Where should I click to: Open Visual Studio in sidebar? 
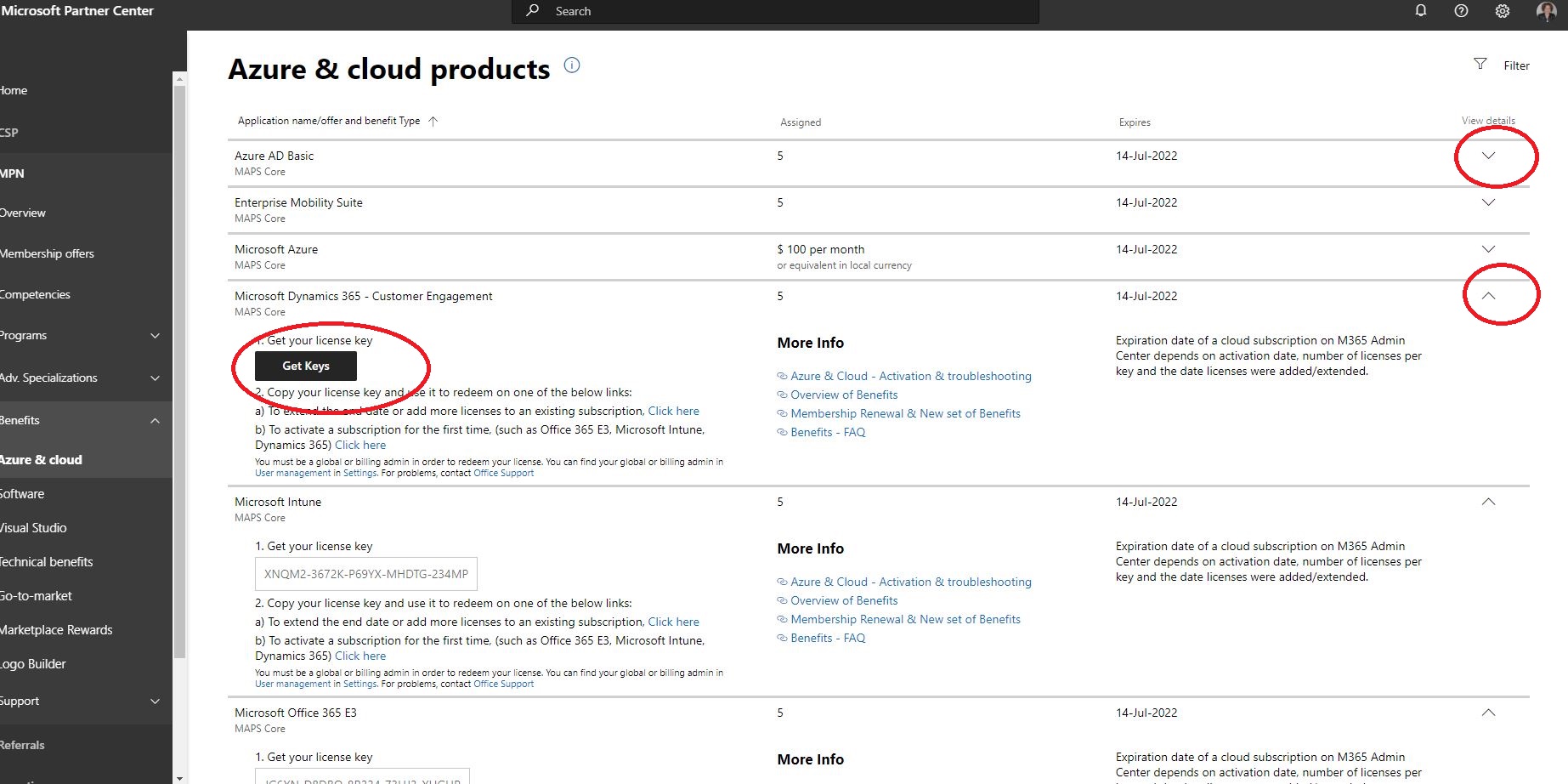(34, 528)
